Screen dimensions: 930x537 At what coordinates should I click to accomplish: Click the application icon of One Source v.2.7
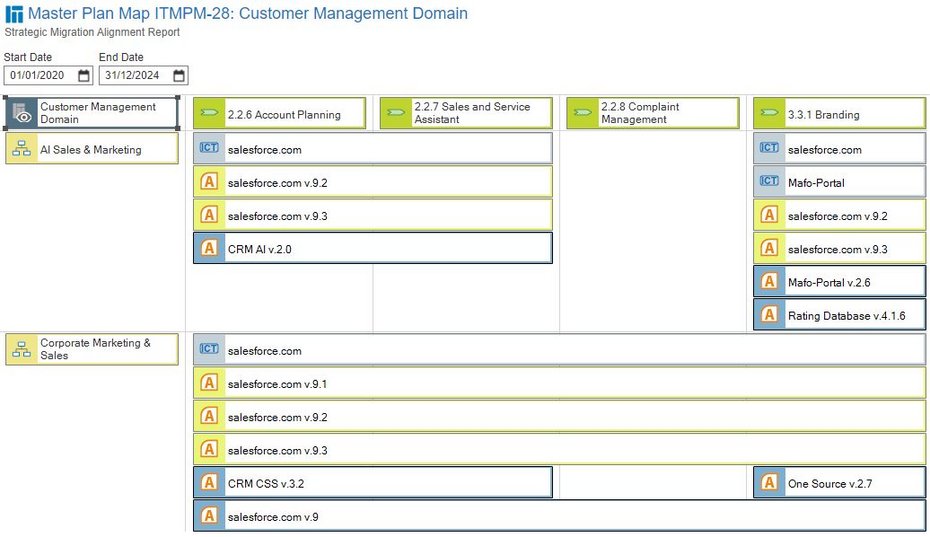[x=769, y=482]
